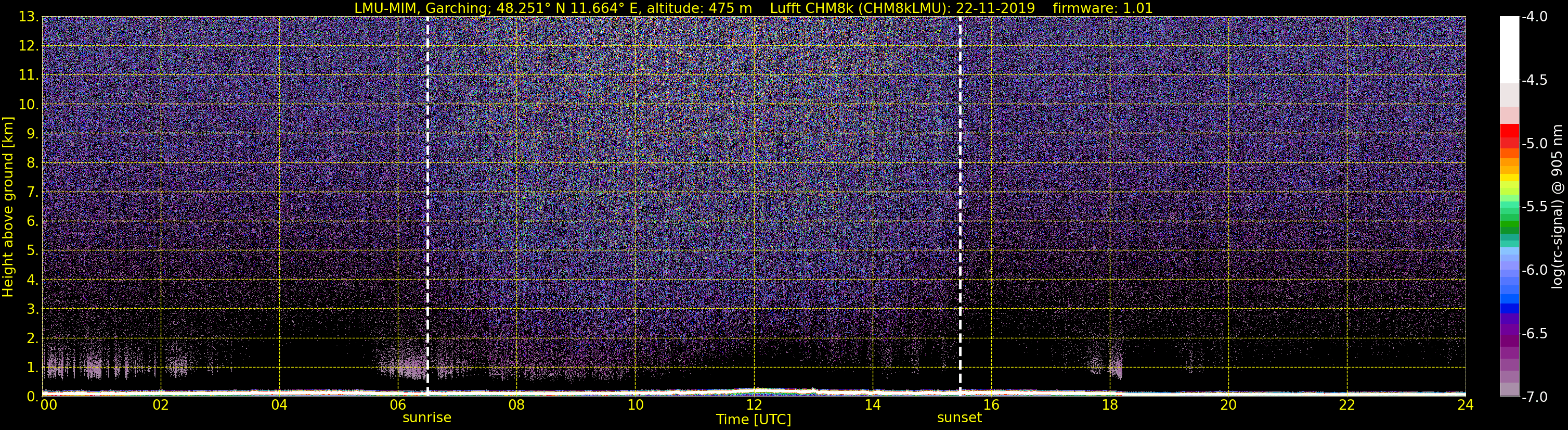Viewport: 1568px width, 430px height.
Task: Click the '24' time axis tick label
Action: [1465, 405]
